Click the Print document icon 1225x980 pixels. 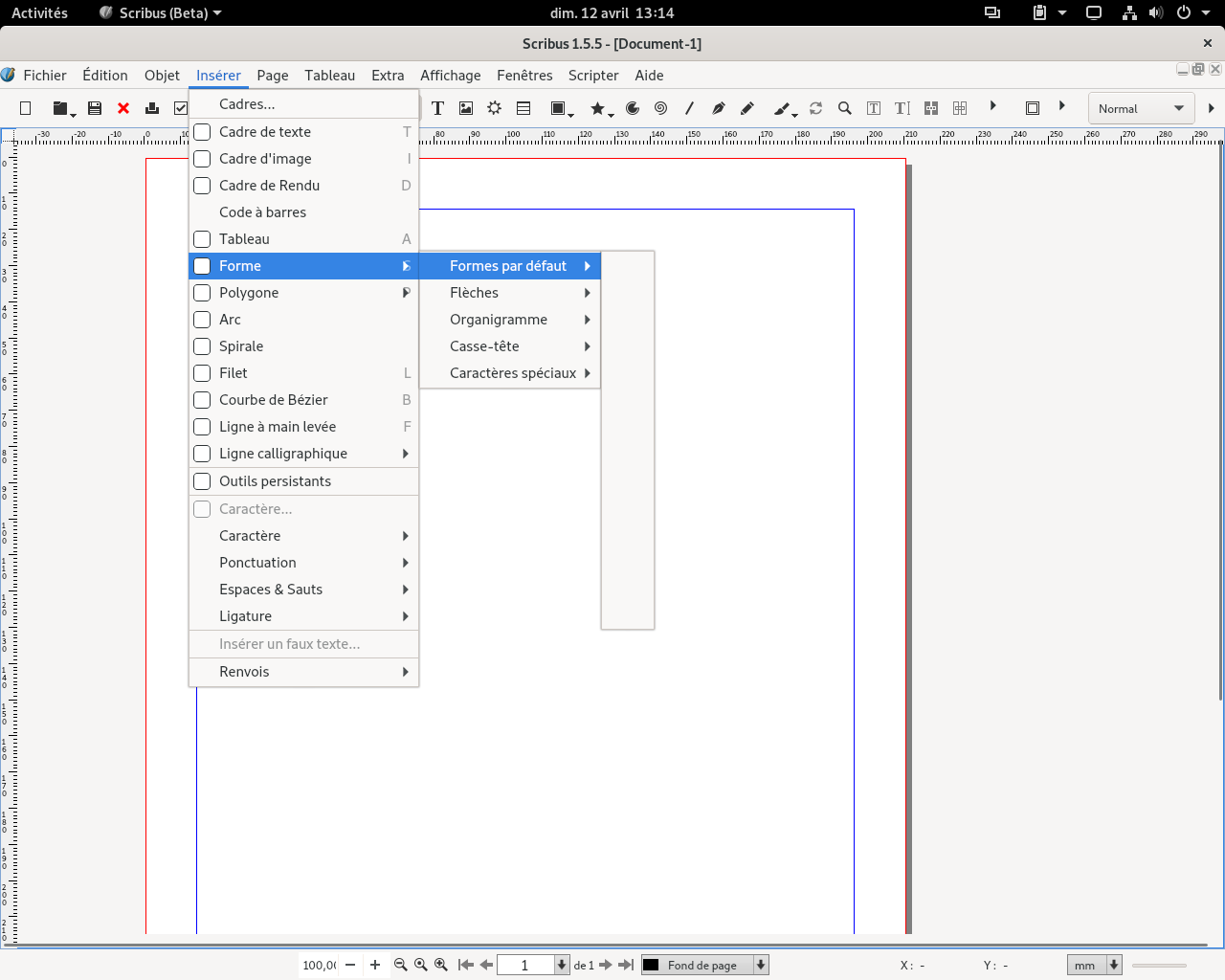pos(151,107)
